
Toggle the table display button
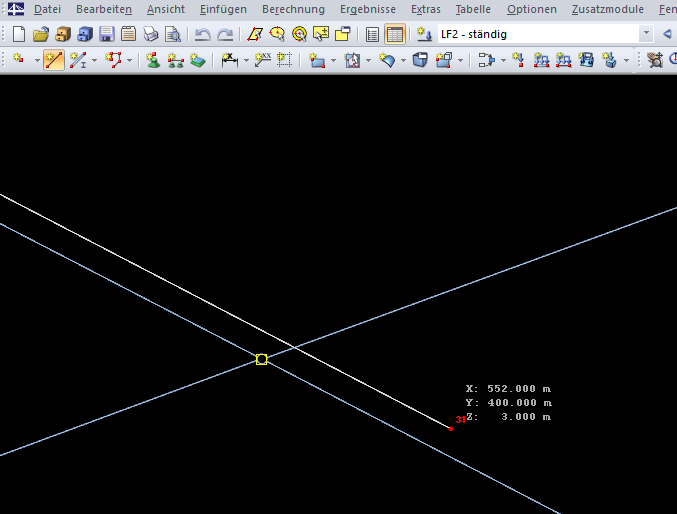pyautogui.click(x=395, y=34)
